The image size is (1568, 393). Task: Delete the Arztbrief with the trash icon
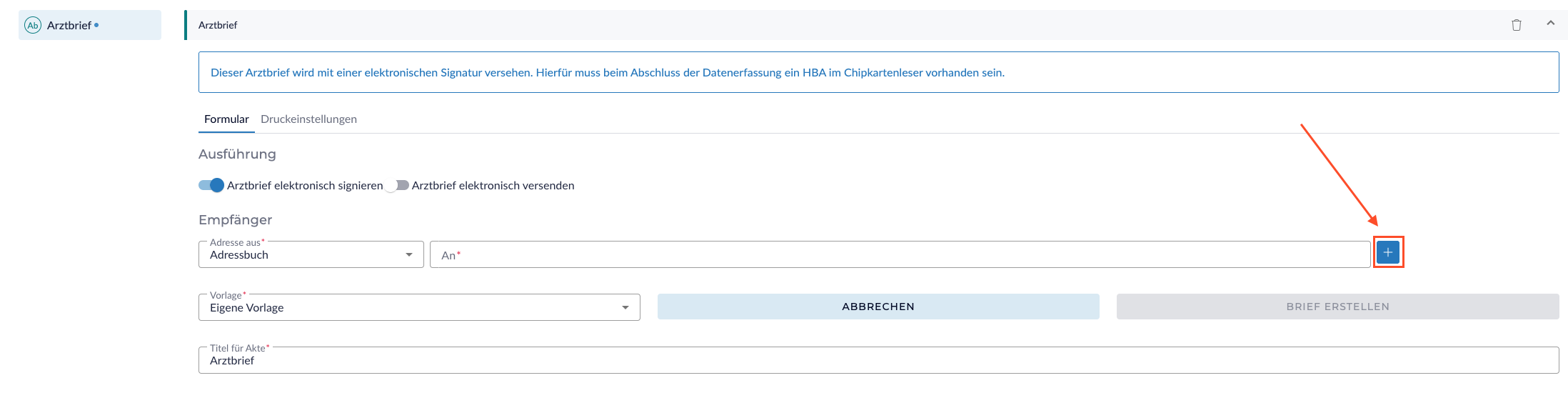tap(1517, 25)
